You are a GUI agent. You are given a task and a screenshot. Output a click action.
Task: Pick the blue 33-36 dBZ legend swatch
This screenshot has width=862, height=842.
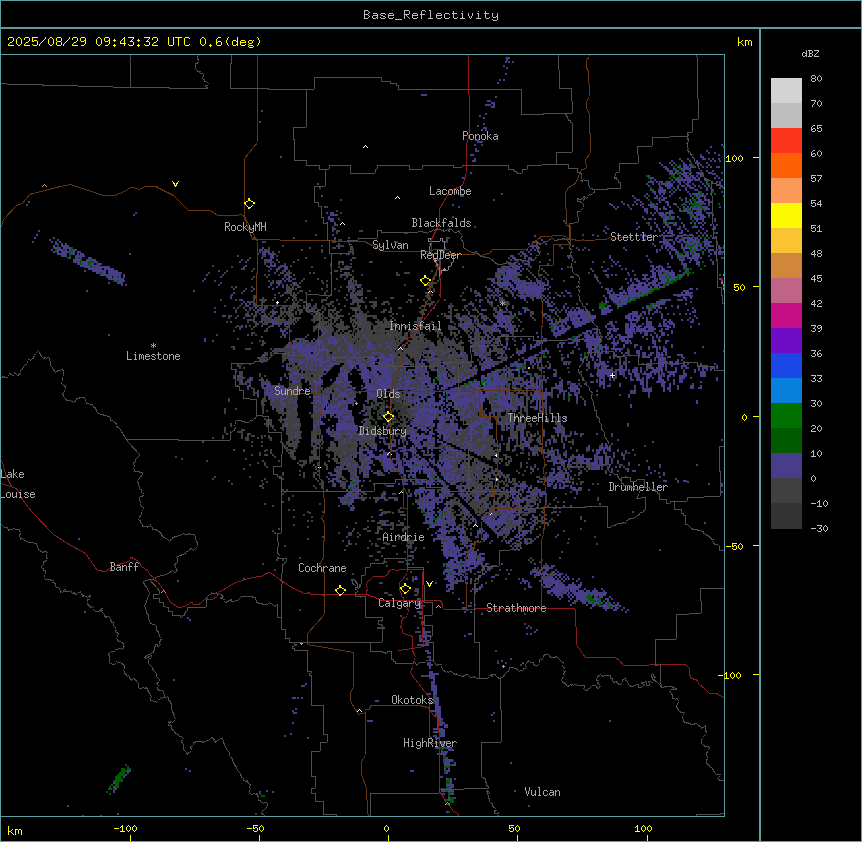click(786, 365)
